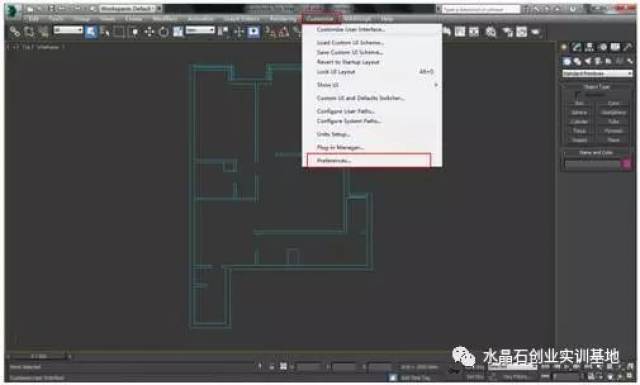
Task: Click the object color swatch
Action: click(627, 164)
